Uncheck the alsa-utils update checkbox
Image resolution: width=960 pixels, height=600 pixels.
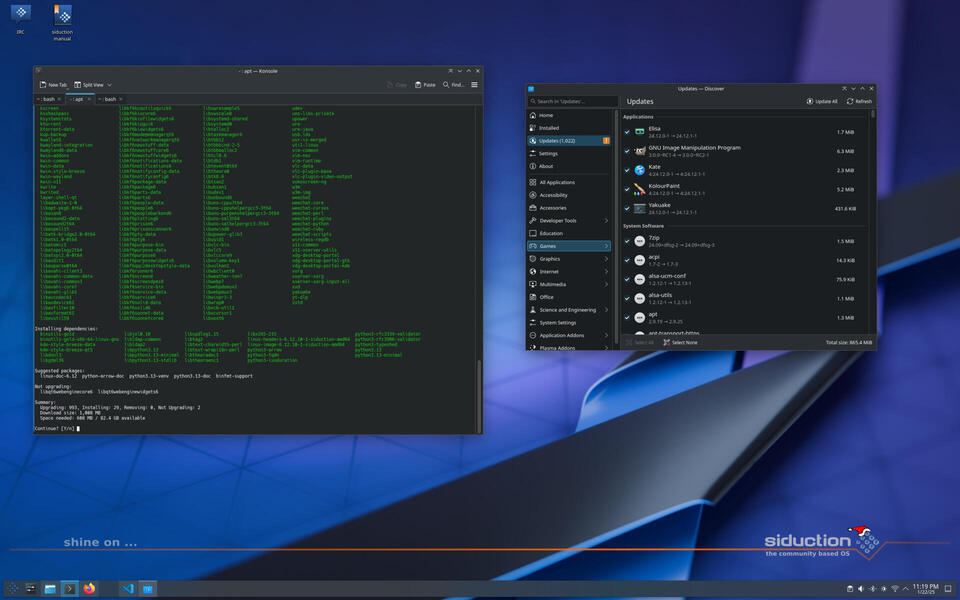pos(627,299)
